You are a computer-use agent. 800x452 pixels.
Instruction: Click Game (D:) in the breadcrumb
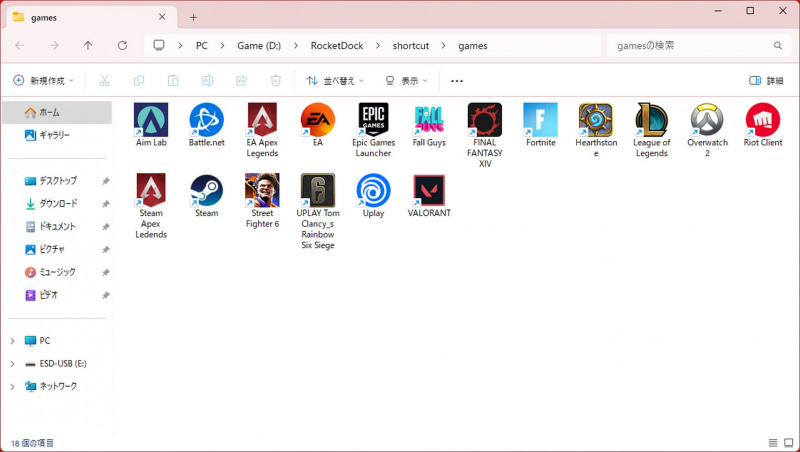pos(259,46)
